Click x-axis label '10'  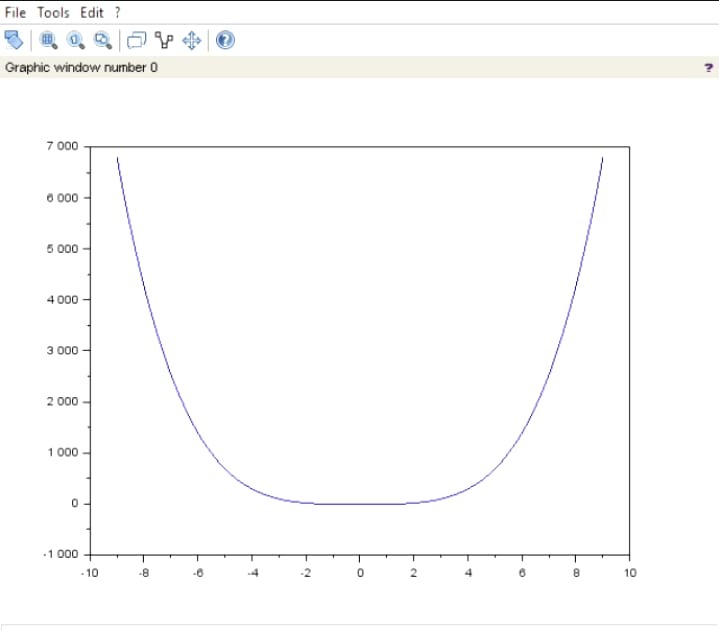[630, 573]
